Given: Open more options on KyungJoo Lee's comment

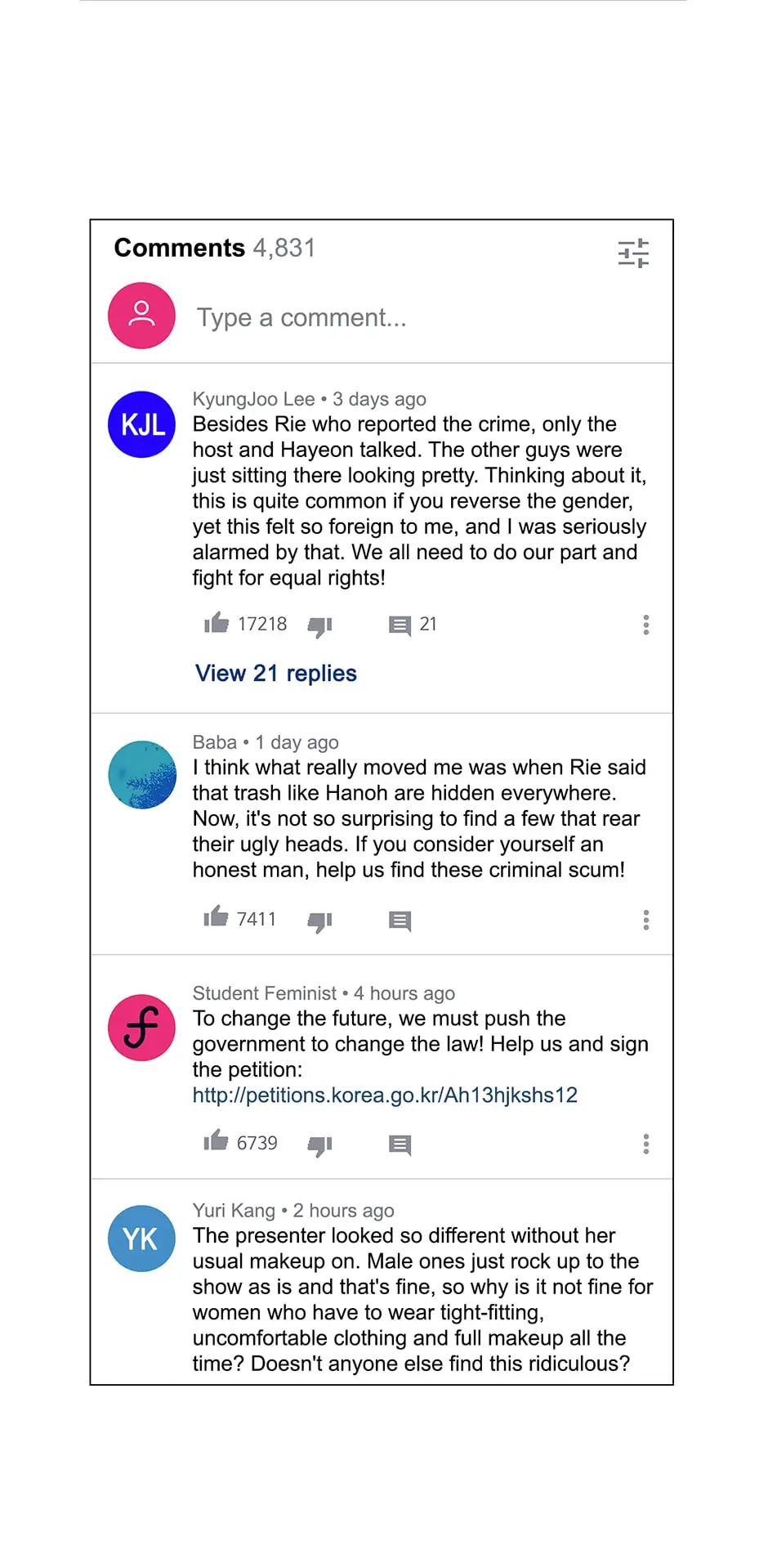Looking at the screenshot, I should pyautogui.click(x=646, y=625).
